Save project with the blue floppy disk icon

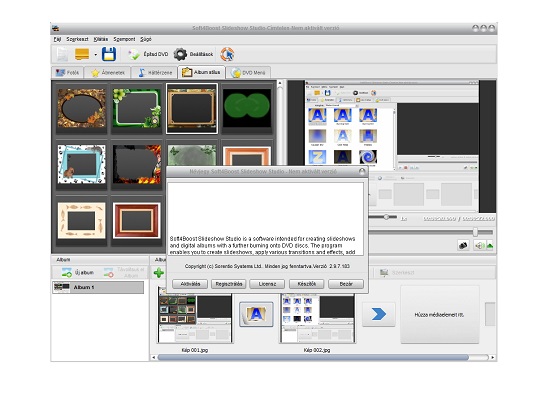pyautogui.click(x=109, y=54)
